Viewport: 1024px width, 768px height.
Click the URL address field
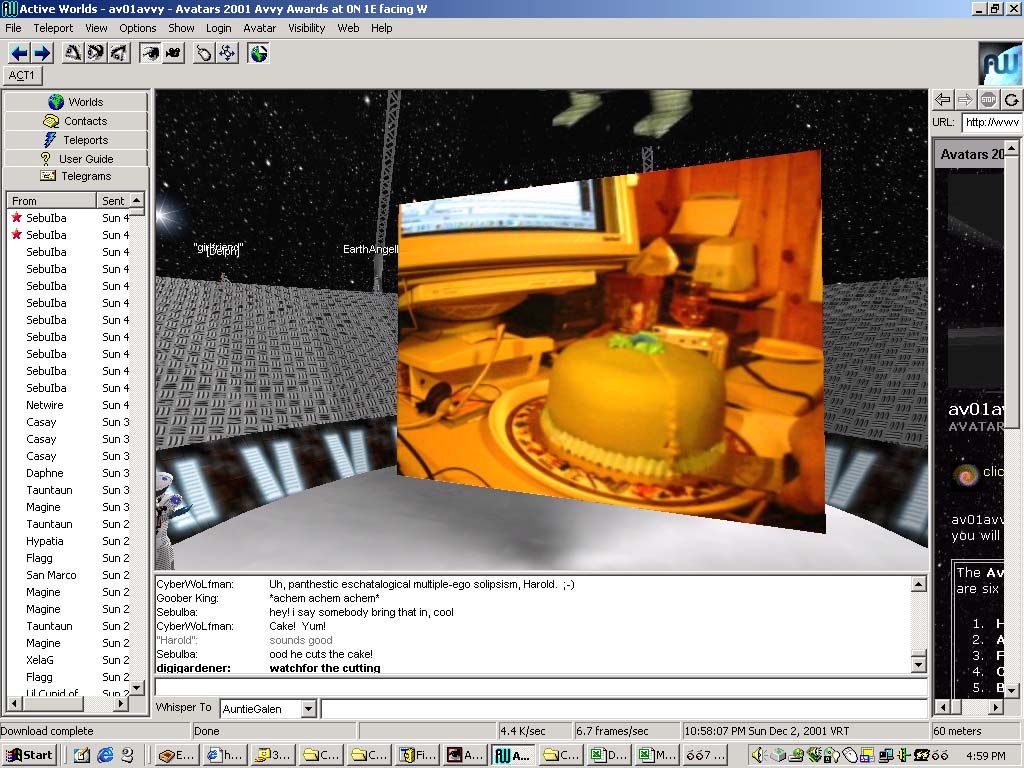pos(990,122)
